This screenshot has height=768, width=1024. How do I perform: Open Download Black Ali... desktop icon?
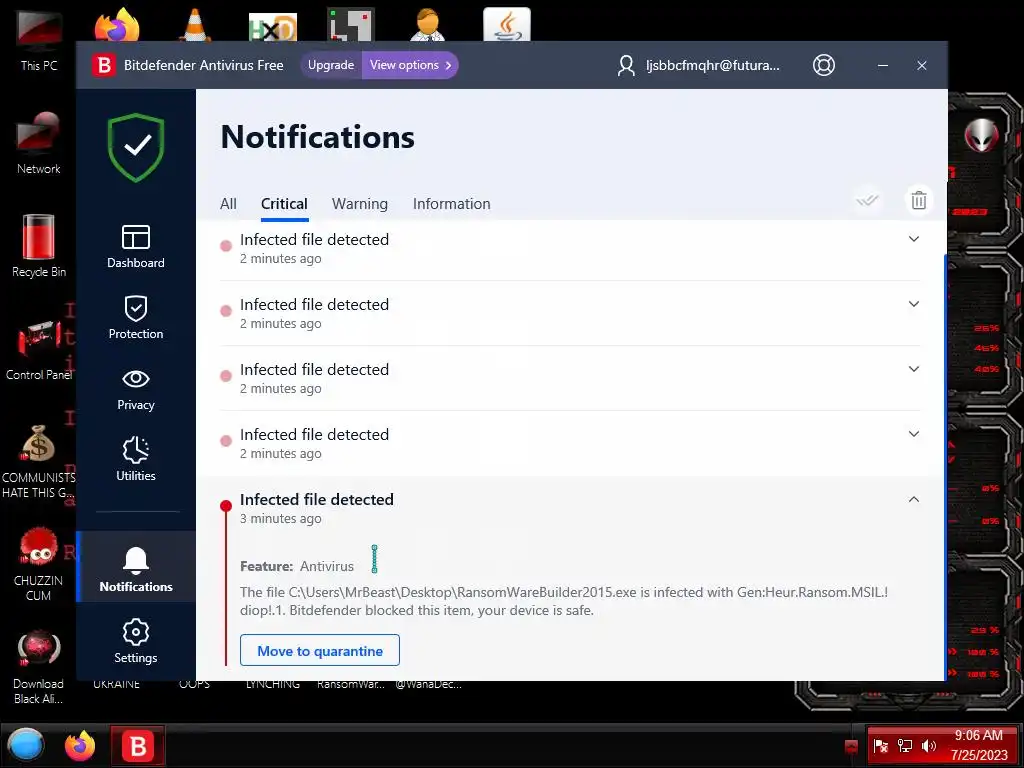coord(39,667)
